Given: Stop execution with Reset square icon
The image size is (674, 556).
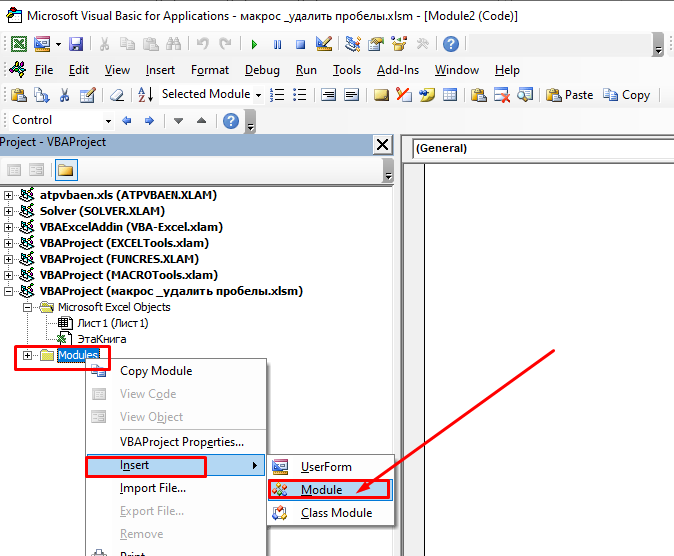Looking at the screenshot, I should [300, 44].
